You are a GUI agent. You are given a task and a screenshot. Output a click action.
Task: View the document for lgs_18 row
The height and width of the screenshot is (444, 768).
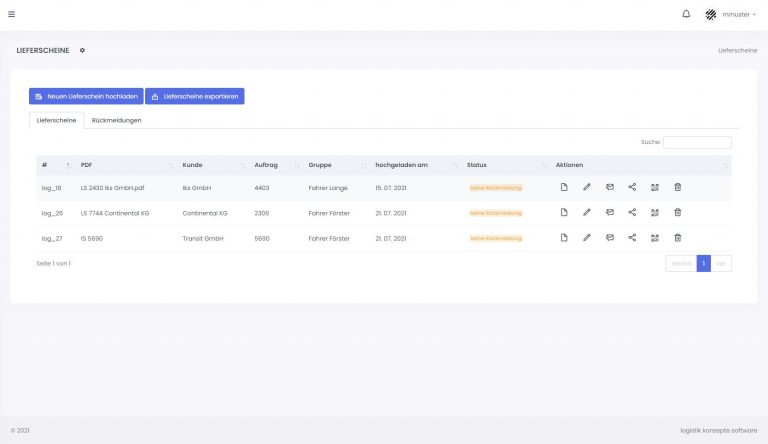(564, 186)
